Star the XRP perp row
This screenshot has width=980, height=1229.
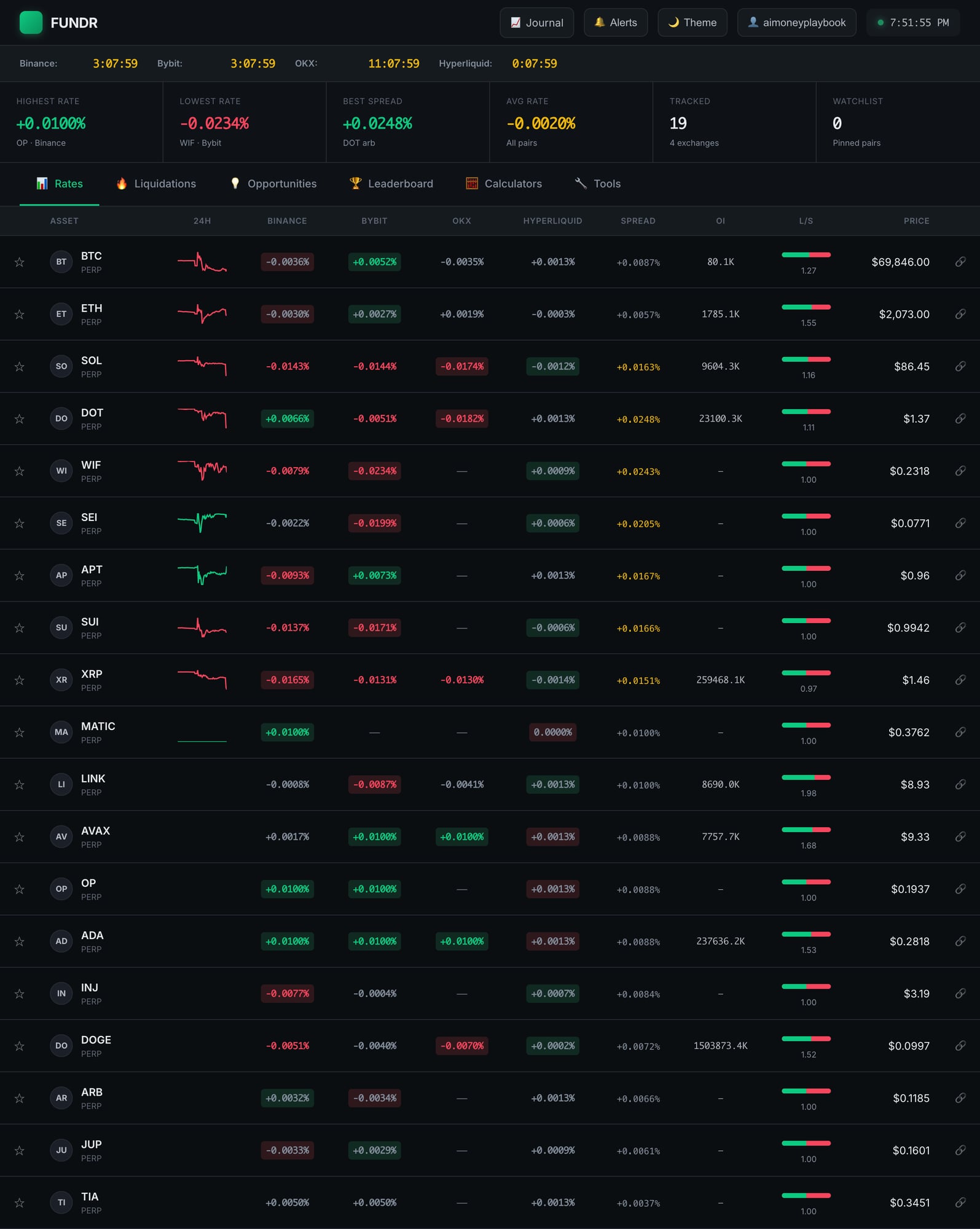20,680
